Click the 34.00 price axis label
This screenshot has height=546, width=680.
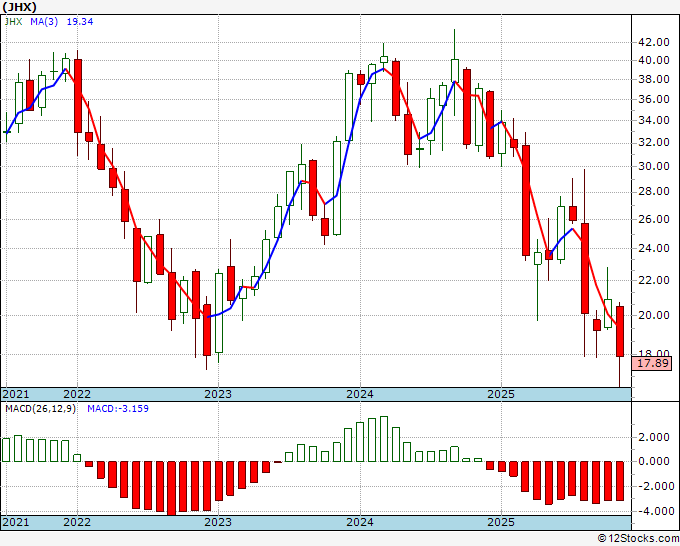654,120
